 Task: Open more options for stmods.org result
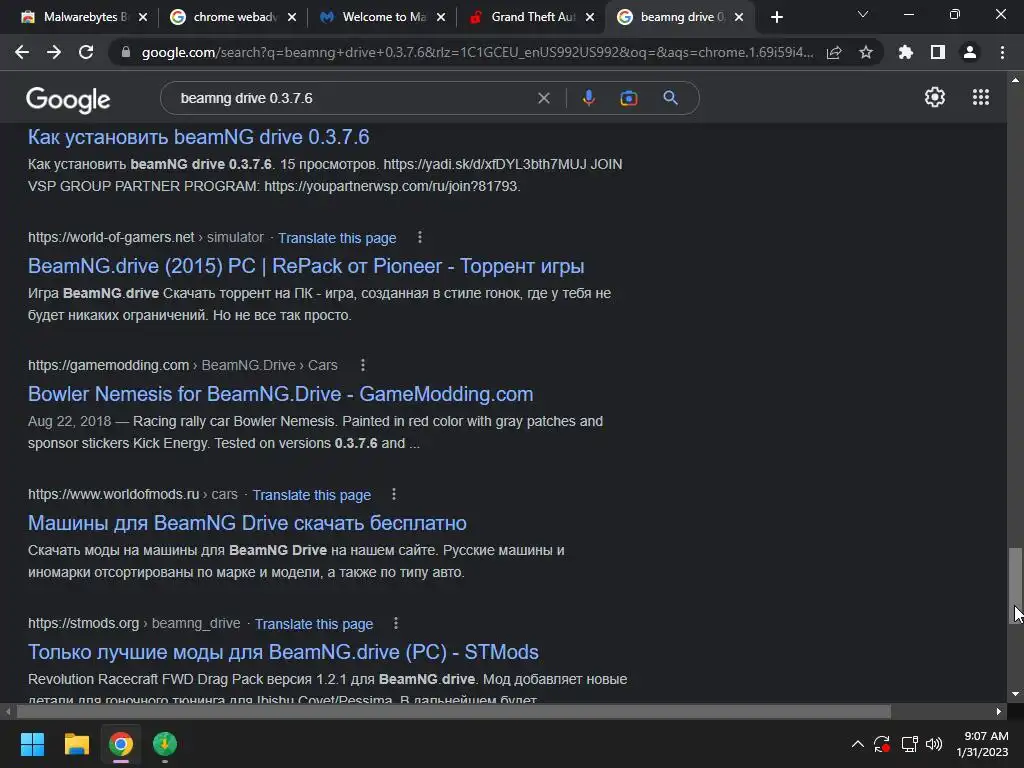click(396, 624)
